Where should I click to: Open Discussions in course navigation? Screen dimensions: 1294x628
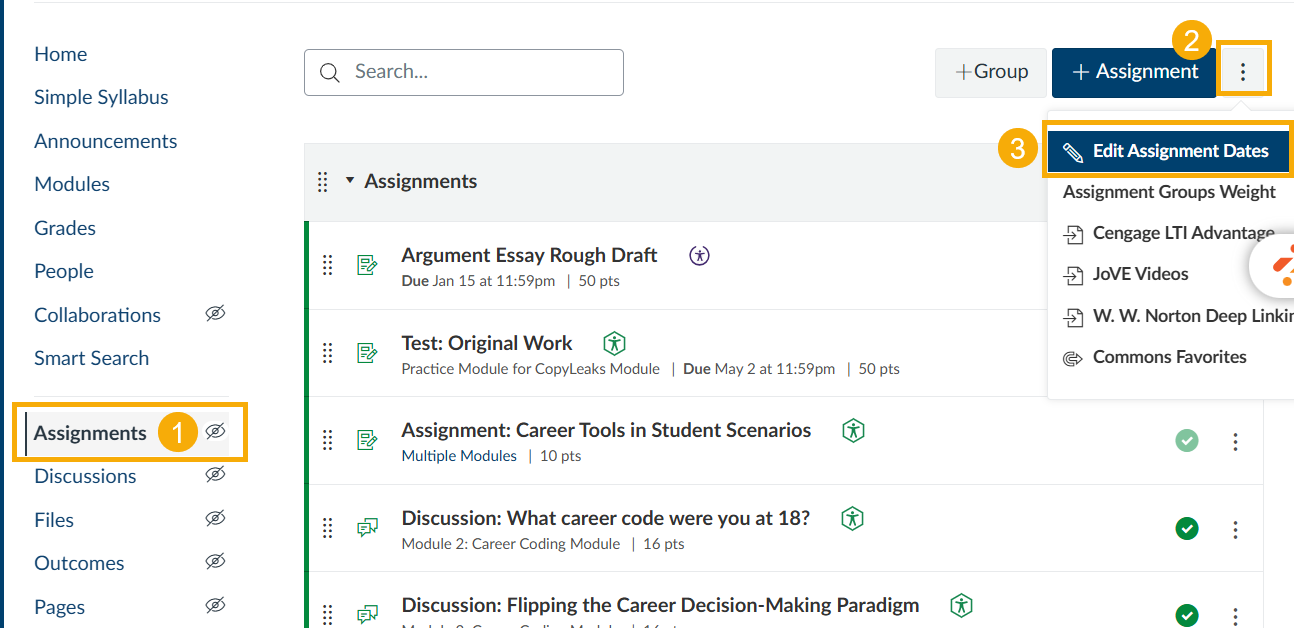pyautogui.click(x=85, y=476)
